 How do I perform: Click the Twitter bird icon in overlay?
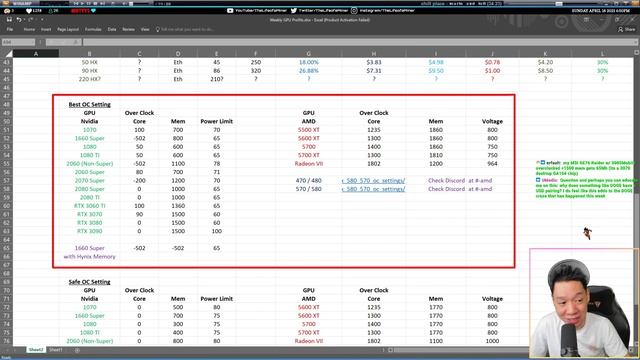(x=294, y=11)
